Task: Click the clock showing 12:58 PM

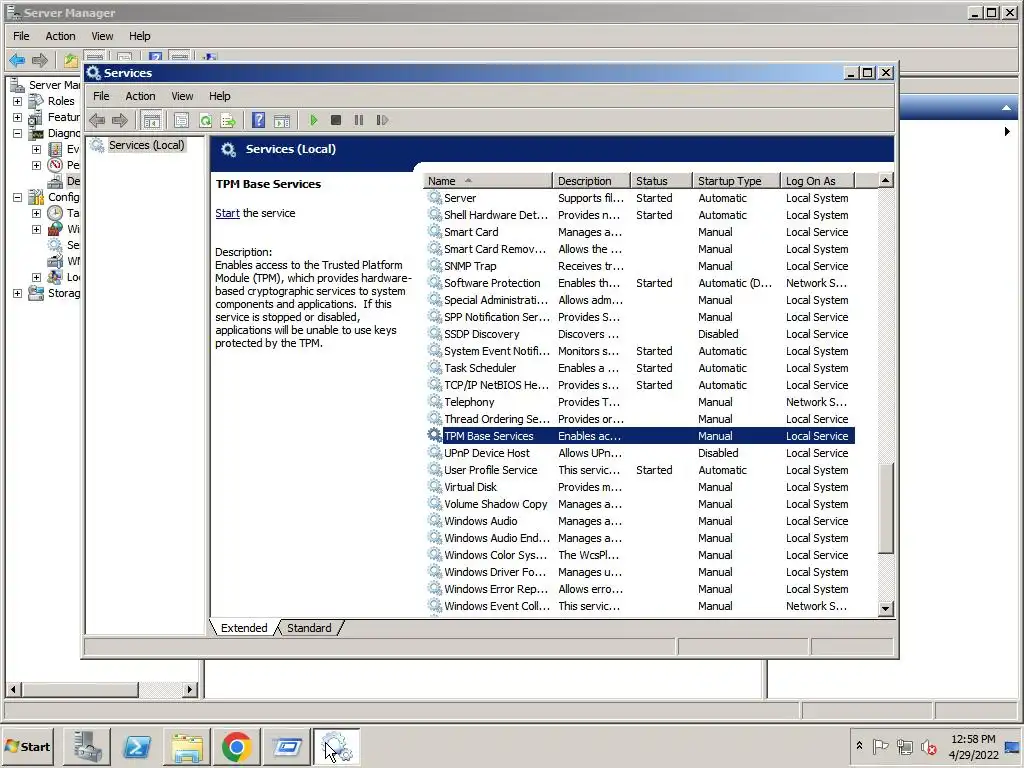Action: pyautogui.click(x=973, y=739)
